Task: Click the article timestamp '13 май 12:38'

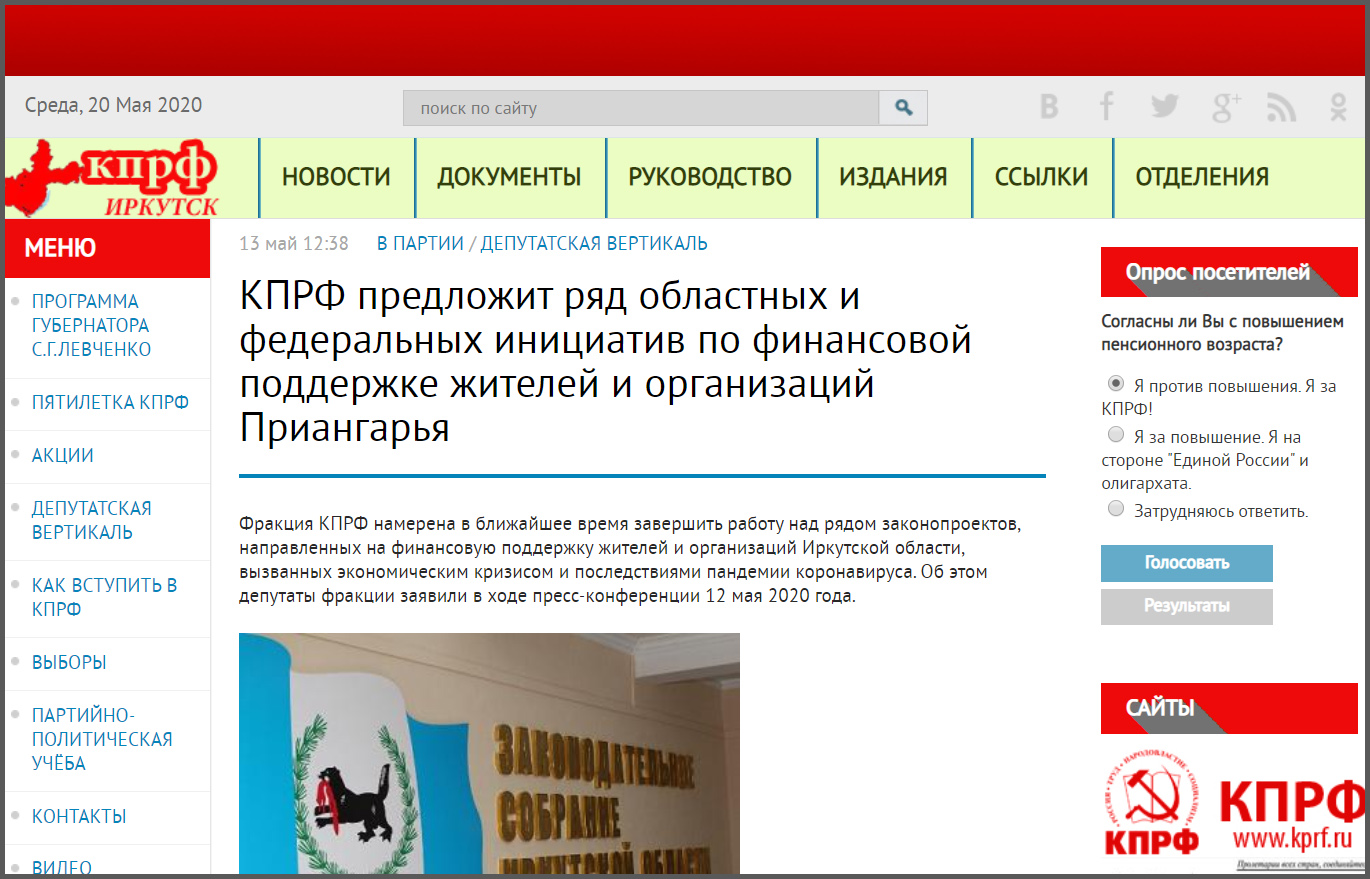Action: (x=294, y=243)
